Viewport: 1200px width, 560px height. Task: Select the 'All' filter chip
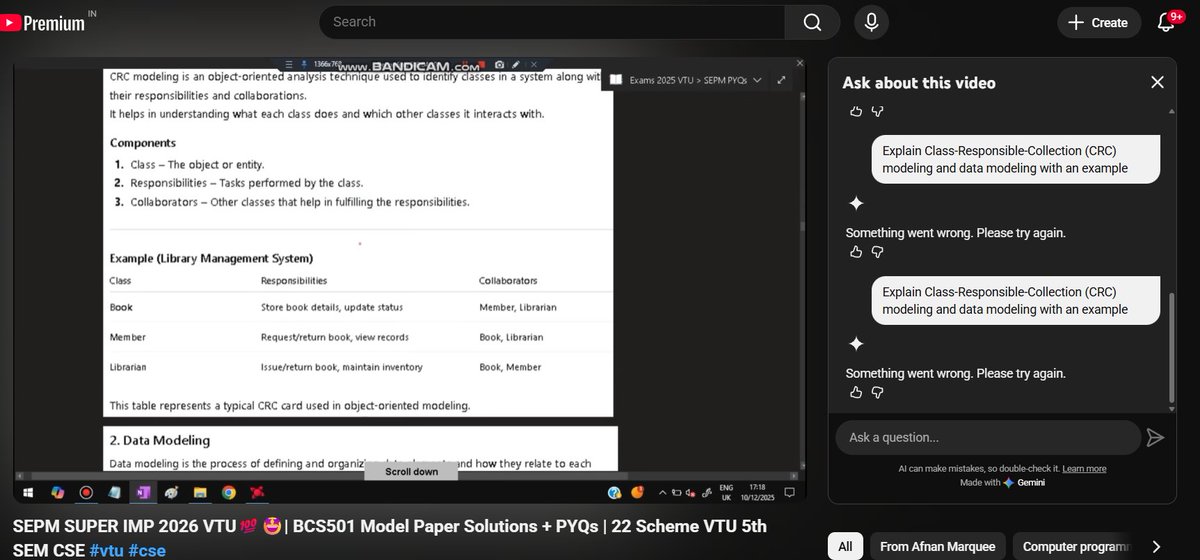click(845, 546)
